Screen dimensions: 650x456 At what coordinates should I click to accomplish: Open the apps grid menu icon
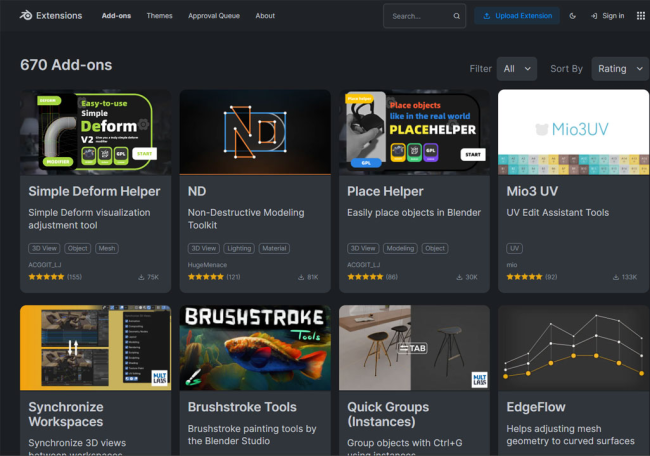click(x=640, y=16)
